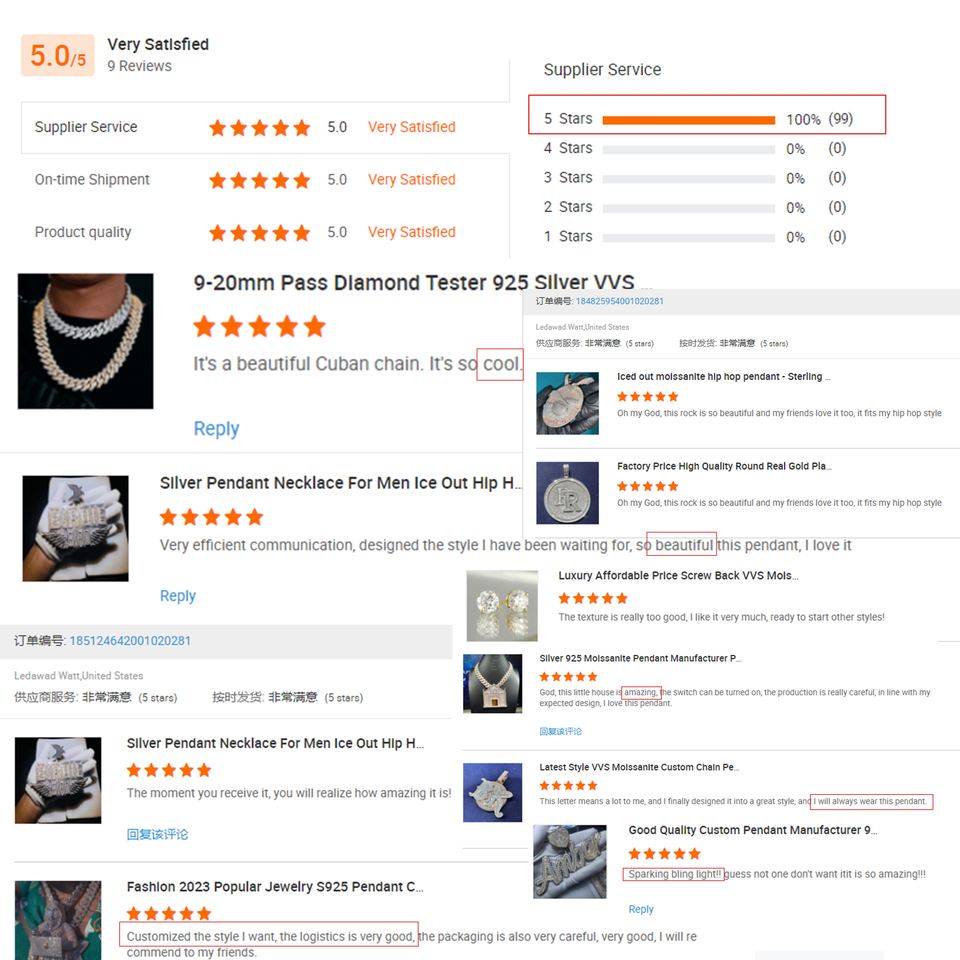
Task: Open the Luxury Affordable Price Screw Back title
Action: pyautogui.click(x=678, y=576)
